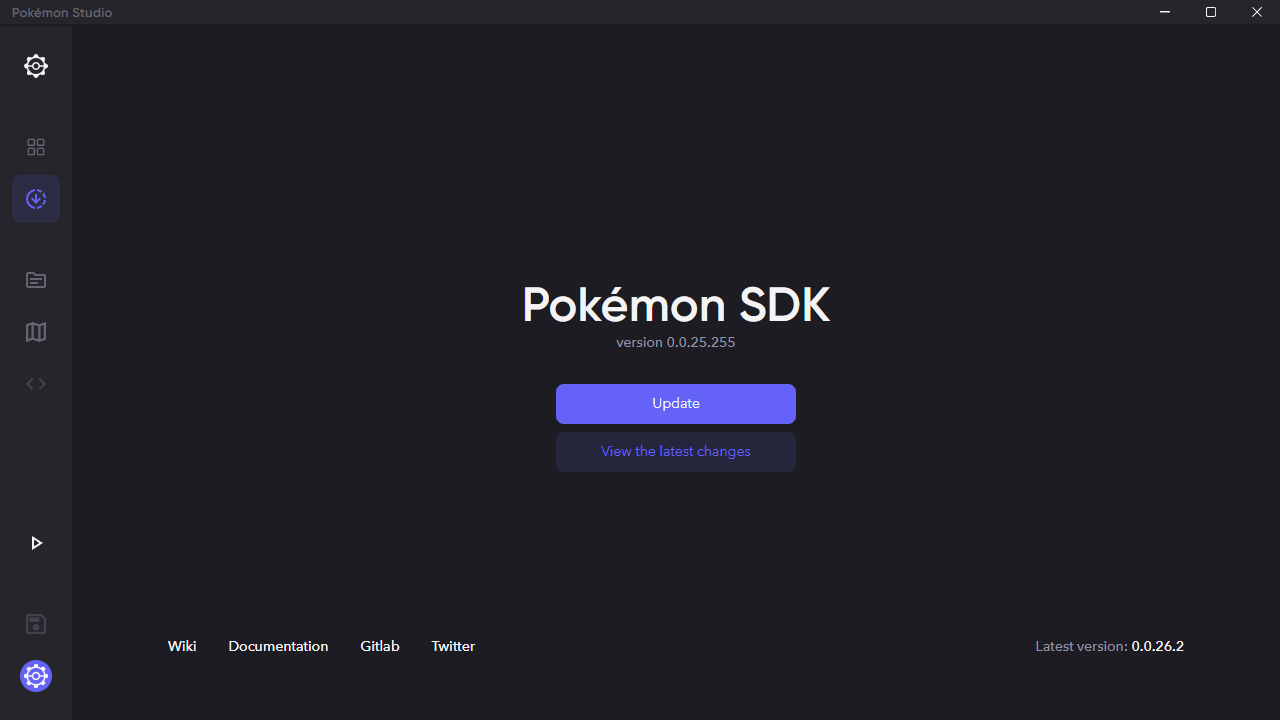This screenshot has width=1280, height=720.
Task: Click the version 0.0.25.255 text
Action: click(676, 342)
